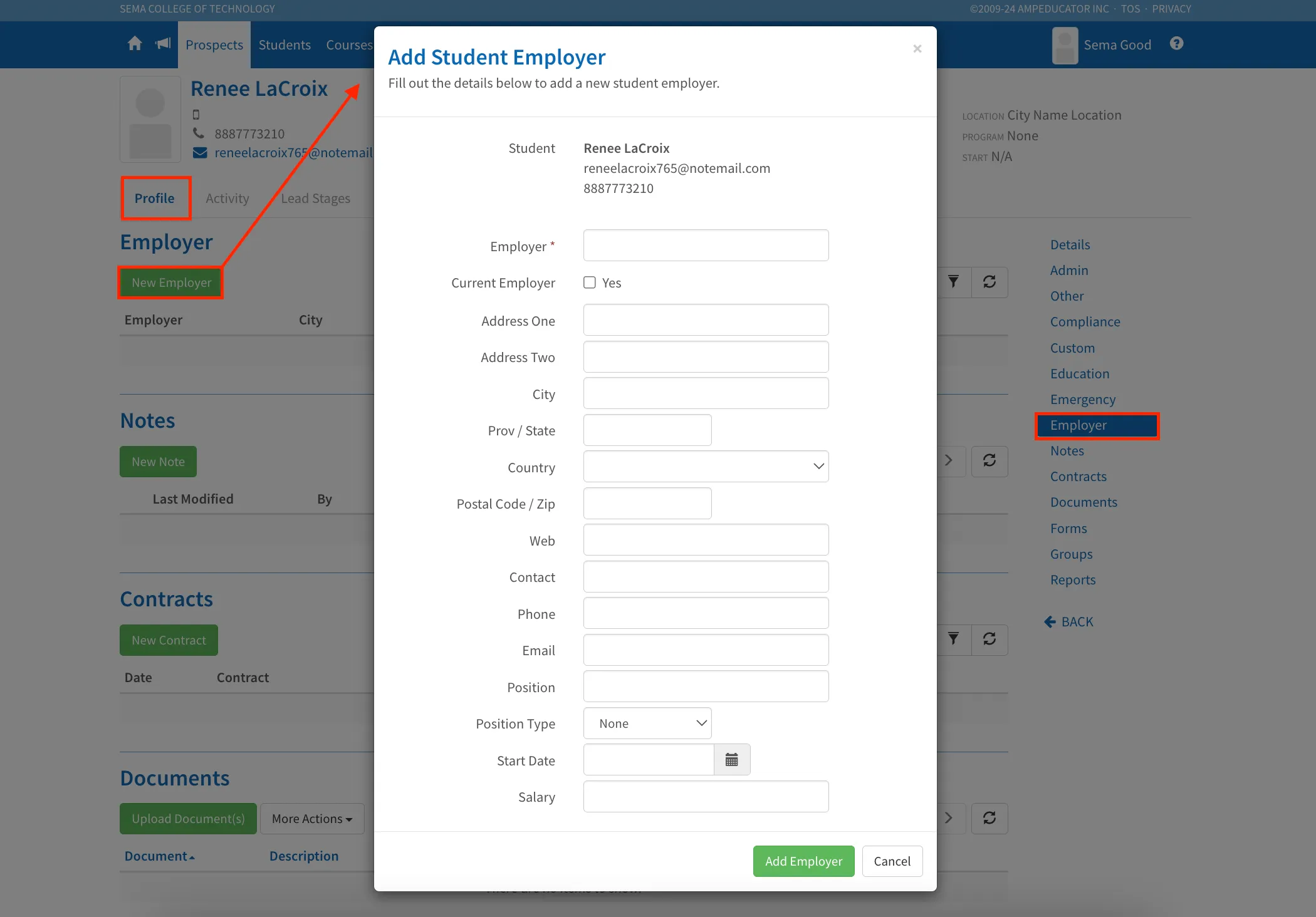
Task: Open the Documents sidebar link
Action: tap(1084, 502)
